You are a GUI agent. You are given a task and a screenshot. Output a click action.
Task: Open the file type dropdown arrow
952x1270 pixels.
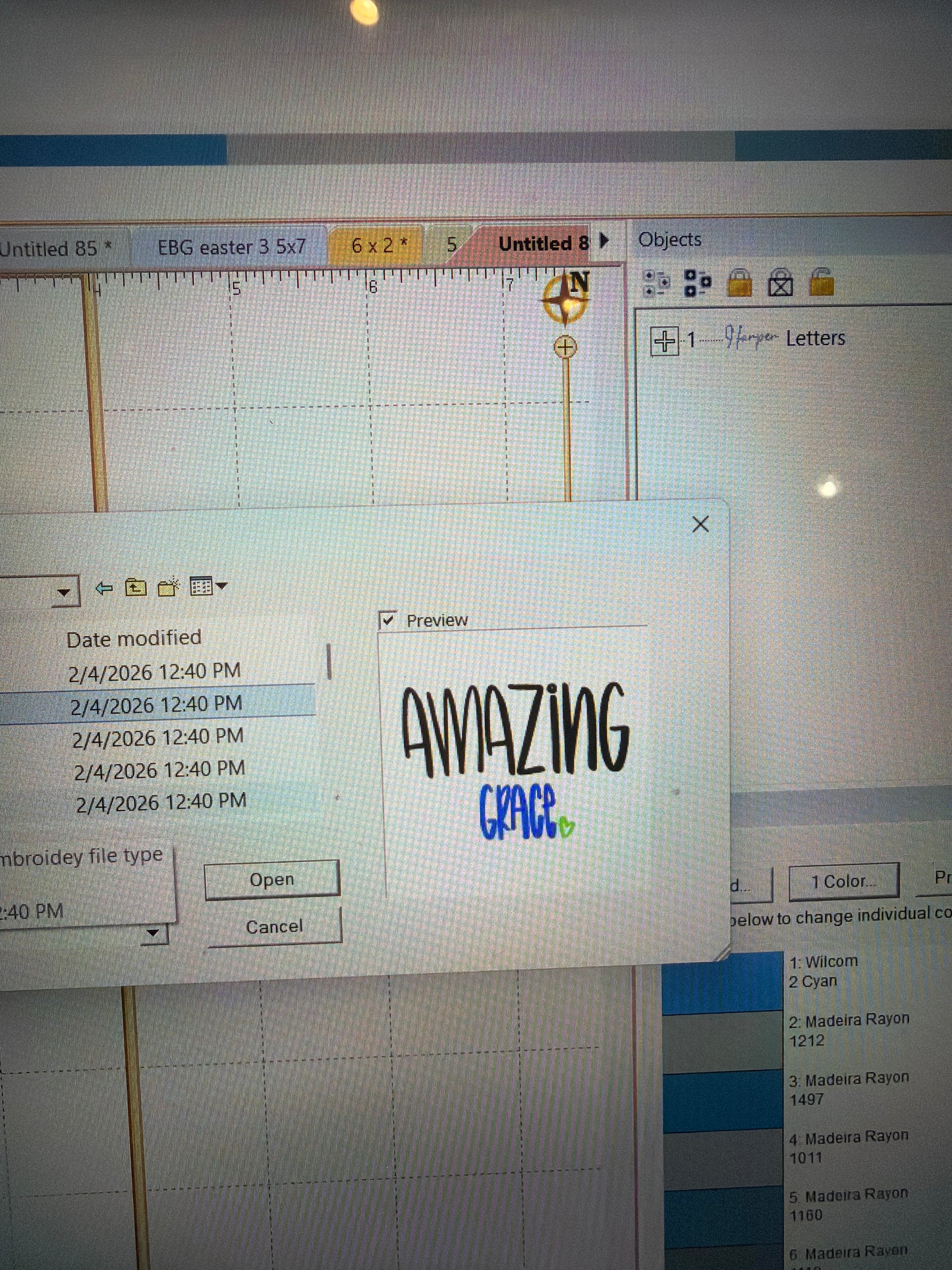tap(154, 933)
